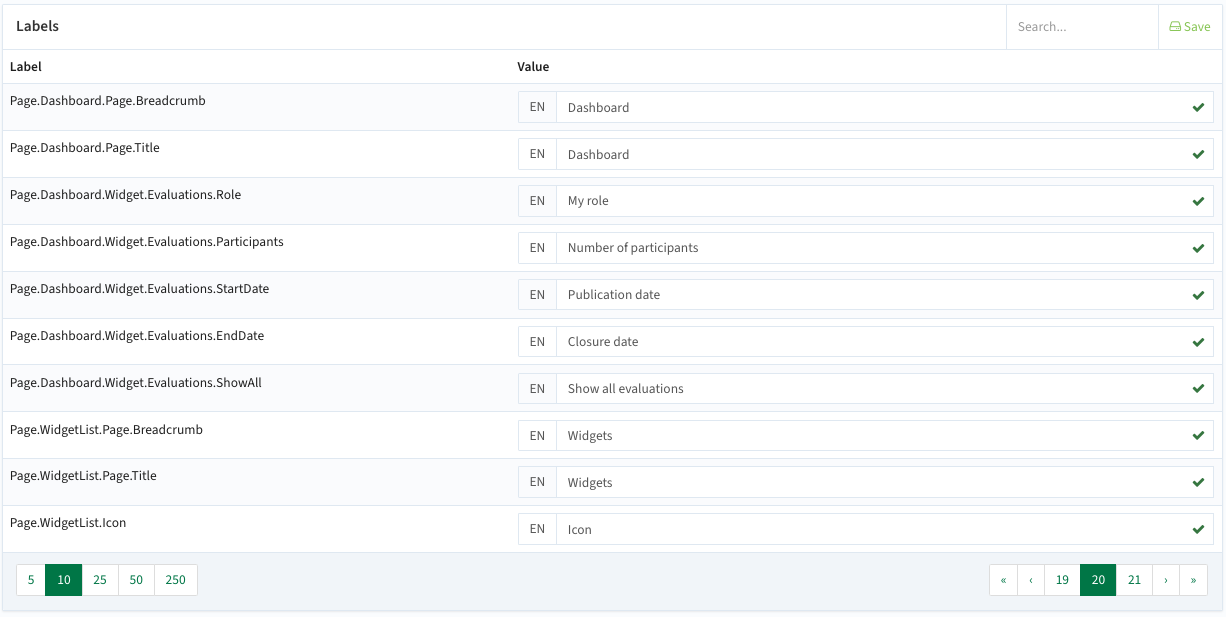This screenshot has height=617, width=1226.
Task: Edit value field for Page.Dashboard.Page.Breadcrumb
Action: click(885, 107)
